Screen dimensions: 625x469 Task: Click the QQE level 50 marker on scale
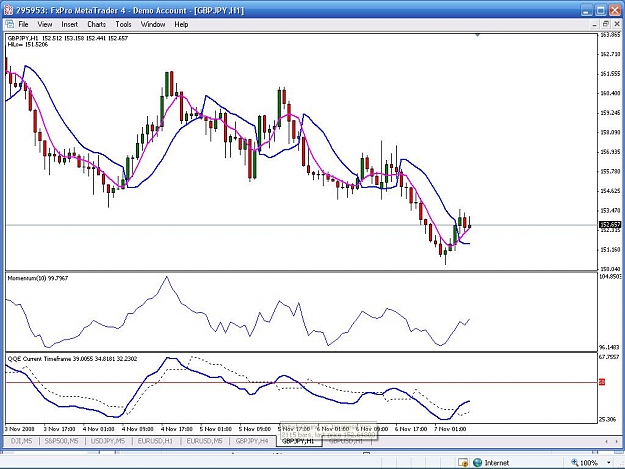tap(602, 382)
